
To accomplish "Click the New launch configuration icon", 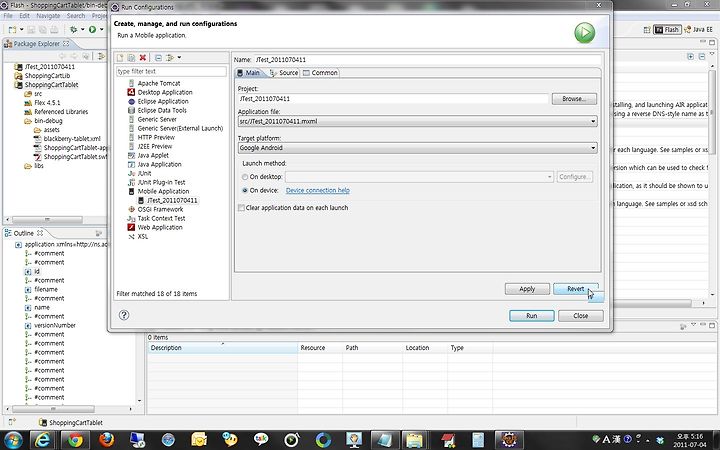I will click(x=120, y=58).
